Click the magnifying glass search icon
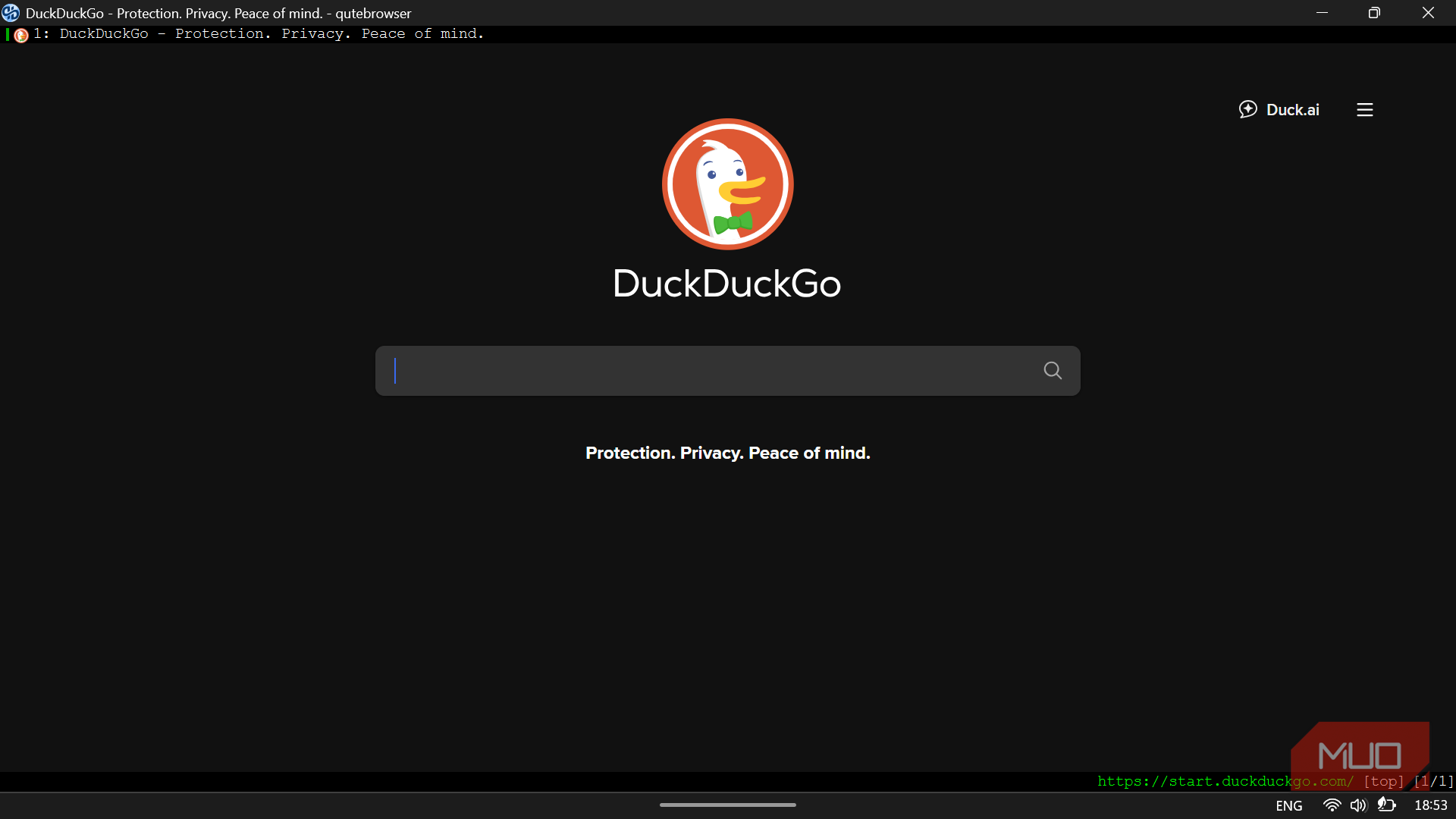This screenshot has height=819, width=1456. [1053, 370]
